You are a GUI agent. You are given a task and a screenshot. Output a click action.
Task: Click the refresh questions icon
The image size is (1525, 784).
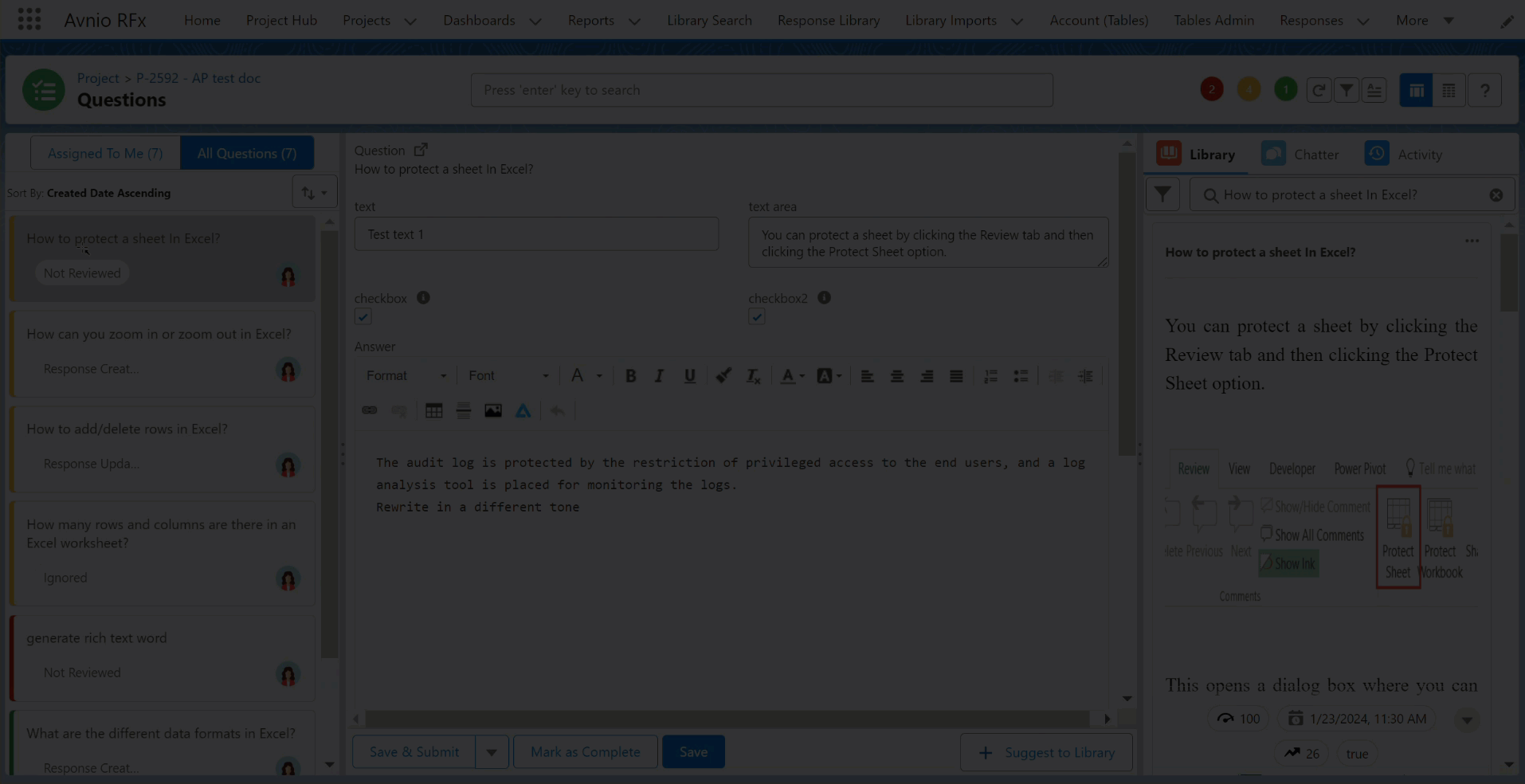[x=1319, y=90]
